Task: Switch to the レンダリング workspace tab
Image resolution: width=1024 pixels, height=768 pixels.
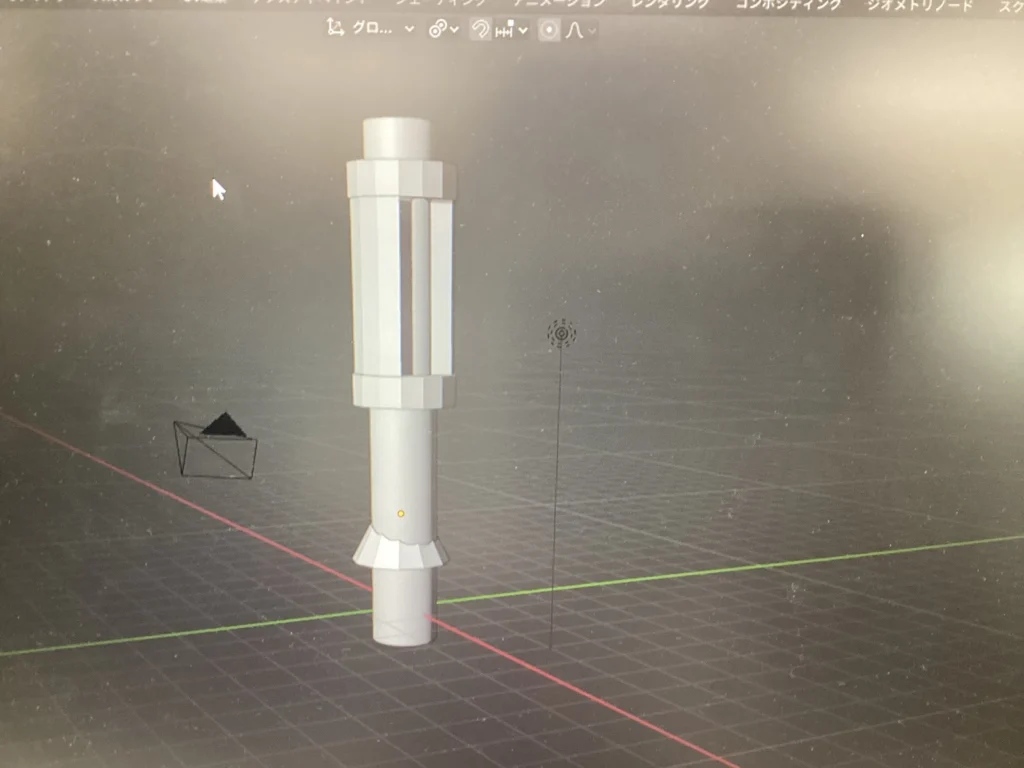Action: pyautogui.click(x=669, y=4)
